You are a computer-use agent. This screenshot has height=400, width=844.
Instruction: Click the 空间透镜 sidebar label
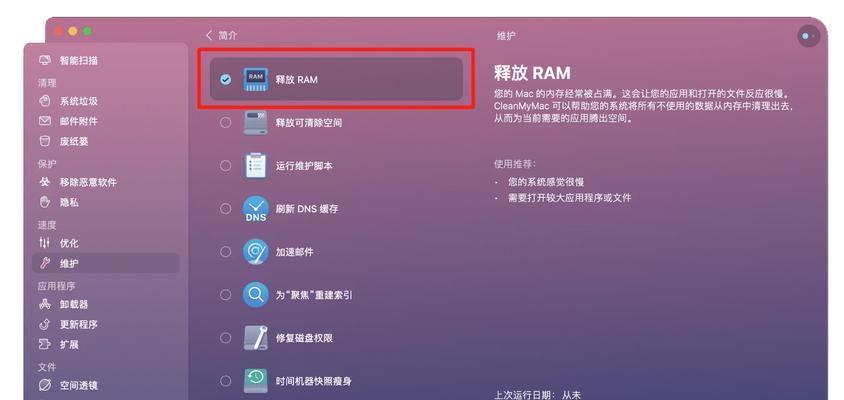click(79, 385)
